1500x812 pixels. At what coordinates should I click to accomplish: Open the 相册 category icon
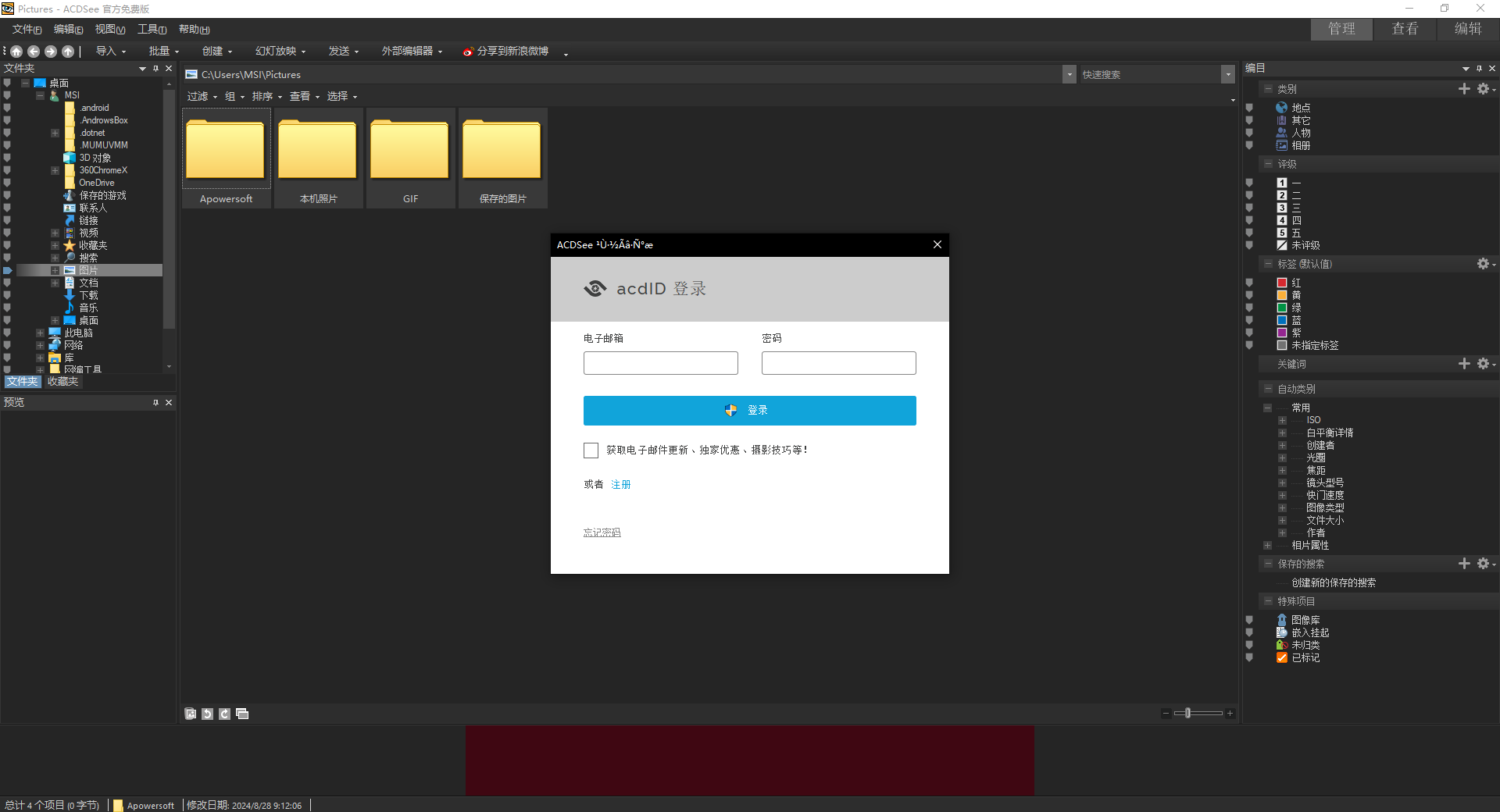(1281, 145)
